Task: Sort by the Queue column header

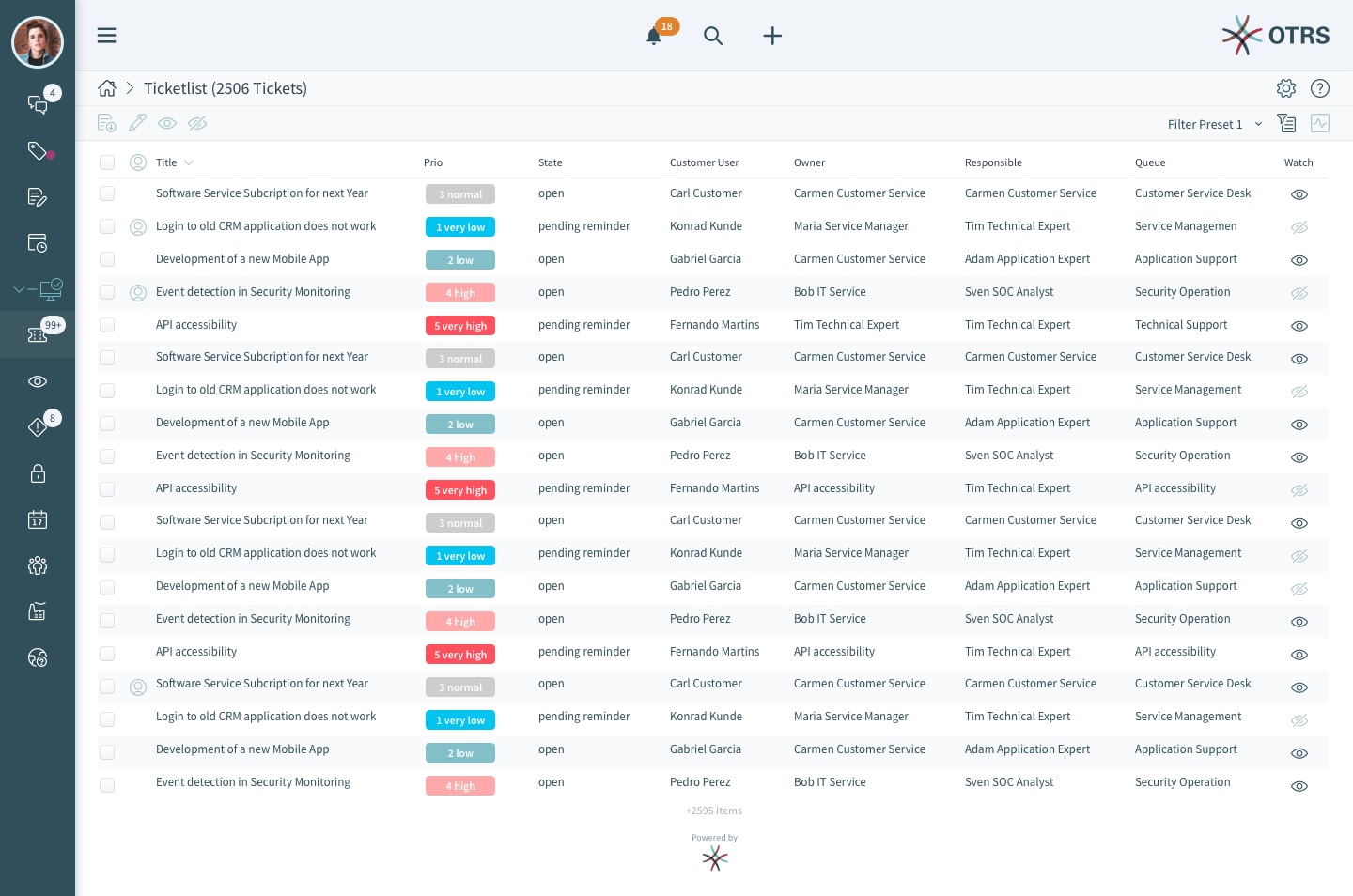Action: [1150, 162]
